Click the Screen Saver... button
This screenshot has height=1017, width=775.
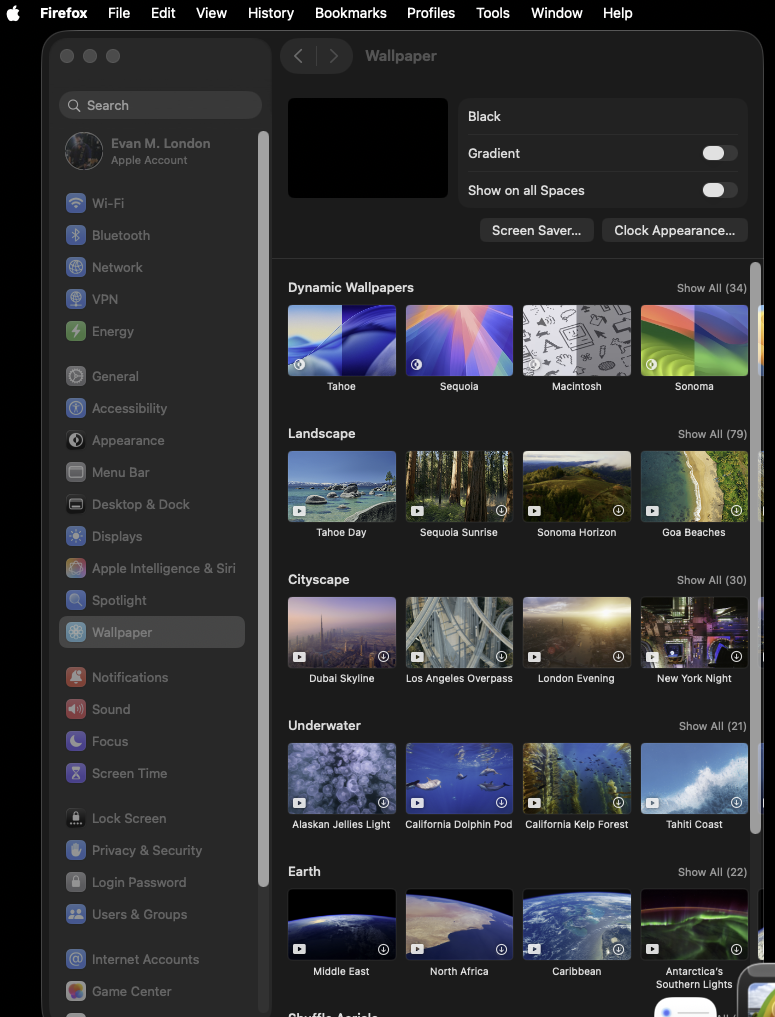(536, 230)
